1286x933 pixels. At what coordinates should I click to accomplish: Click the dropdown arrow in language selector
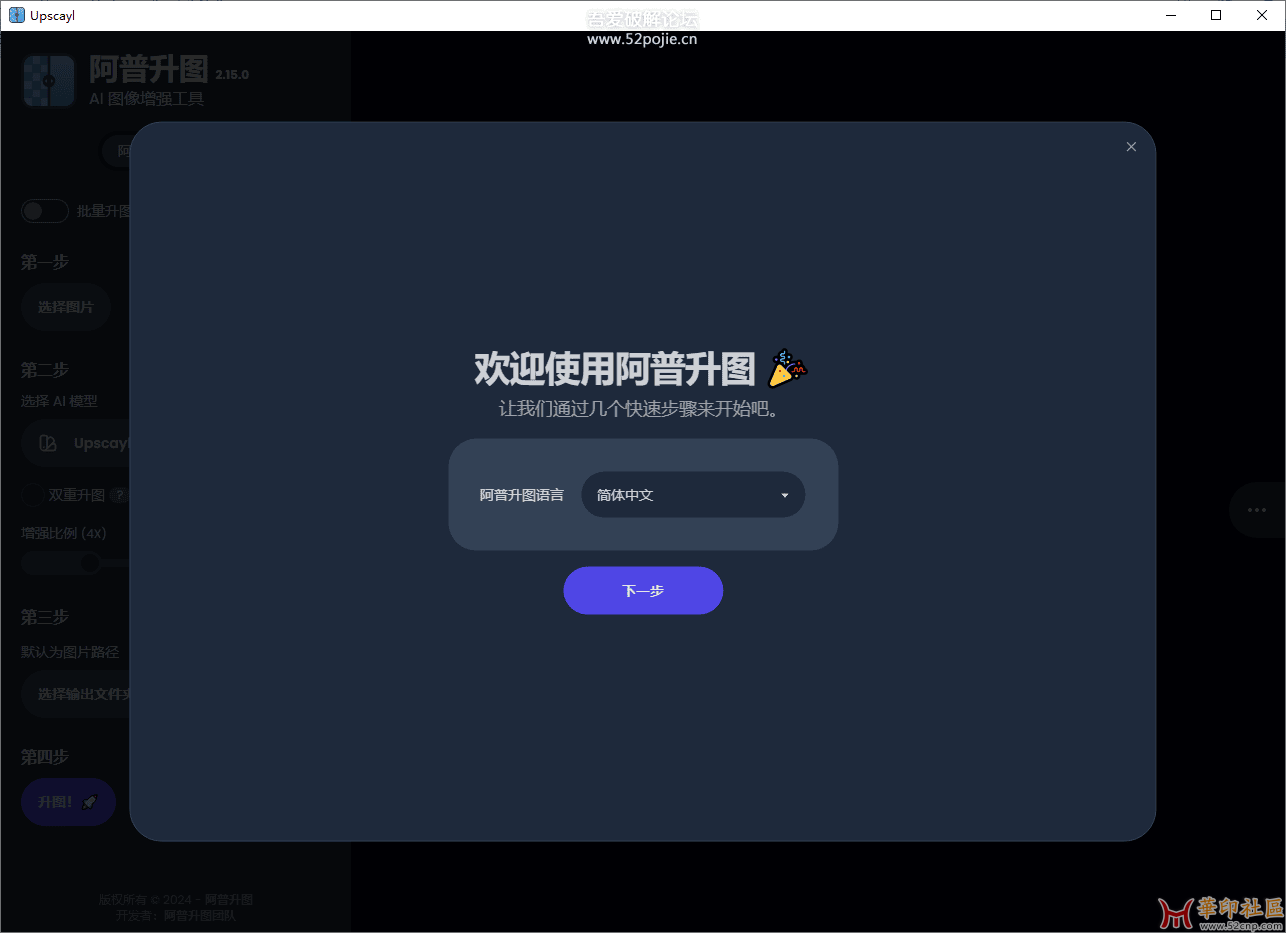[785, 496]
